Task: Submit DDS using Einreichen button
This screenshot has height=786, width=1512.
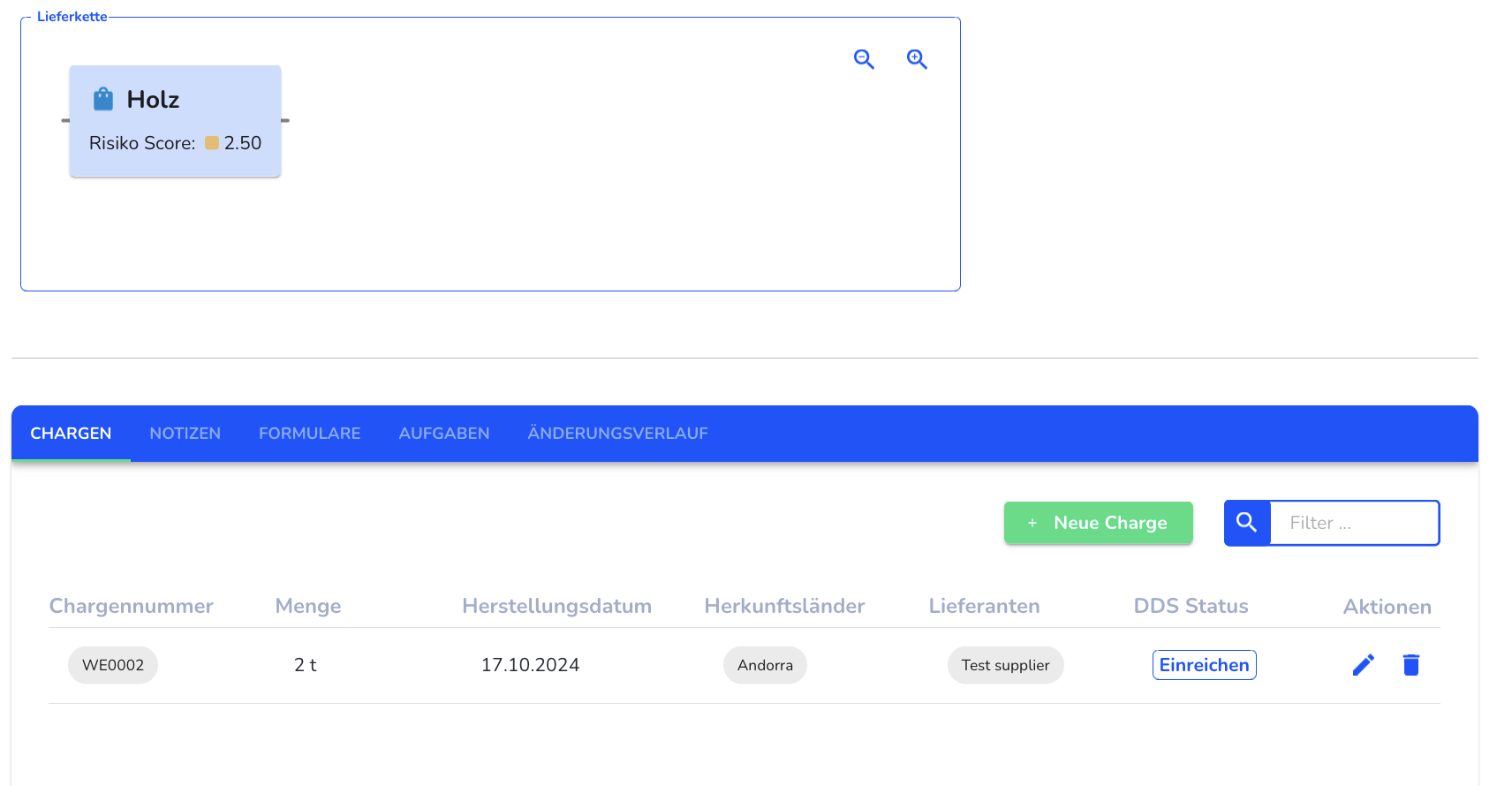Action: [x=1205, y=665]
